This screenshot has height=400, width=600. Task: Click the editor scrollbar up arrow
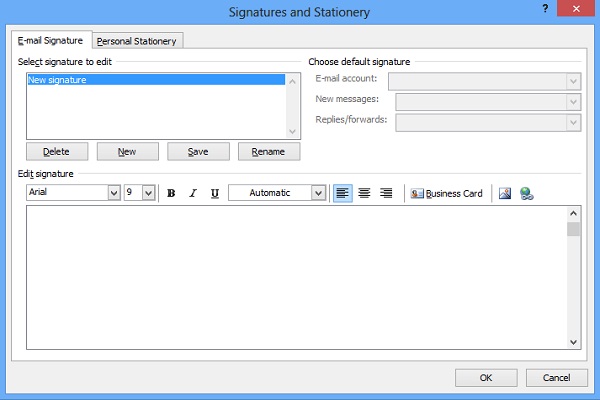tap(573, 214)
